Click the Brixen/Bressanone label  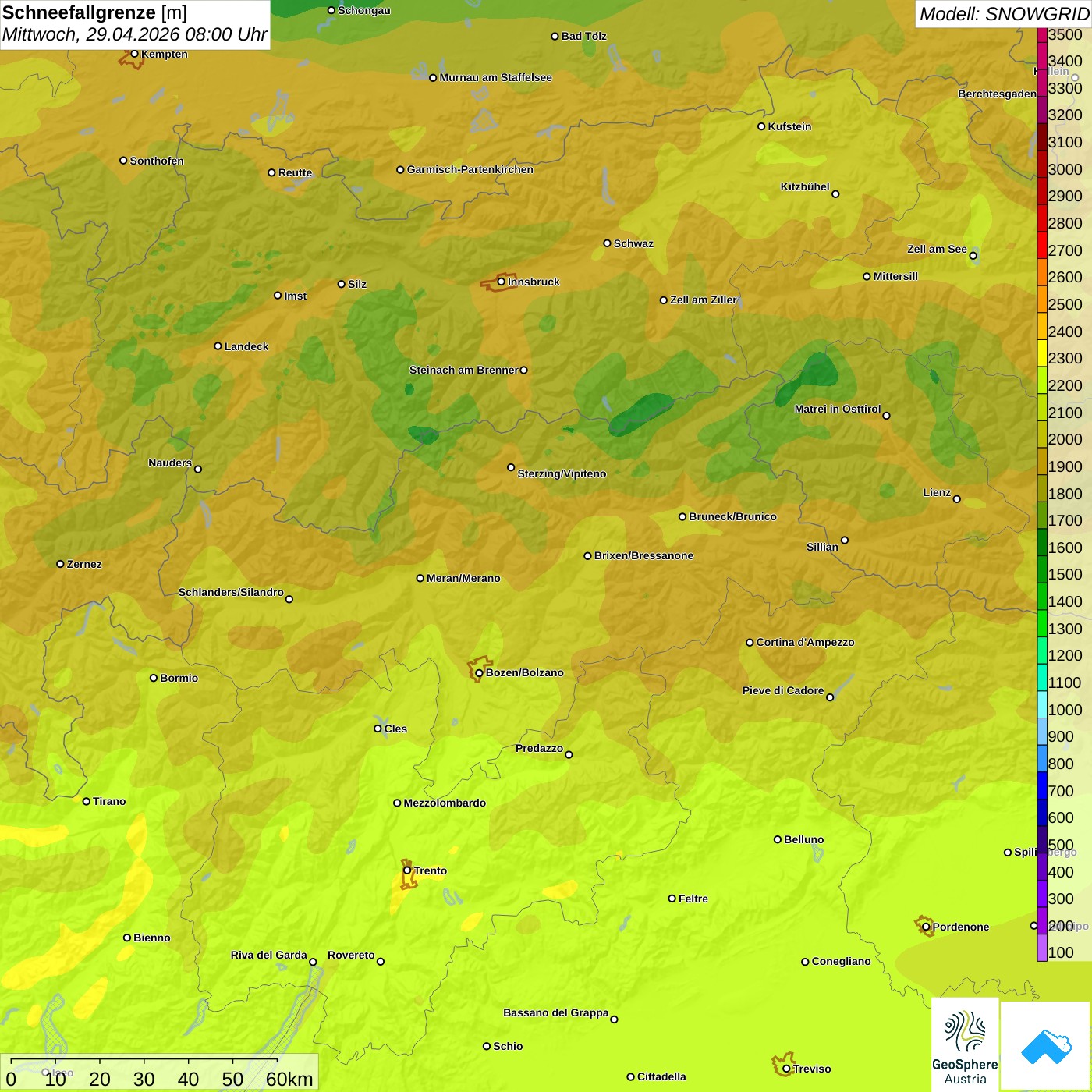point(643,555)
